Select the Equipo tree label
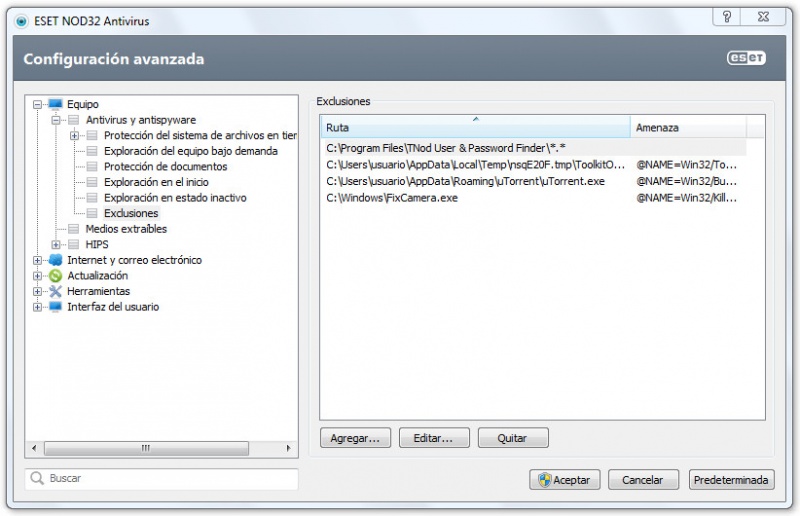800x516 pixels. [x=83, y=104]
